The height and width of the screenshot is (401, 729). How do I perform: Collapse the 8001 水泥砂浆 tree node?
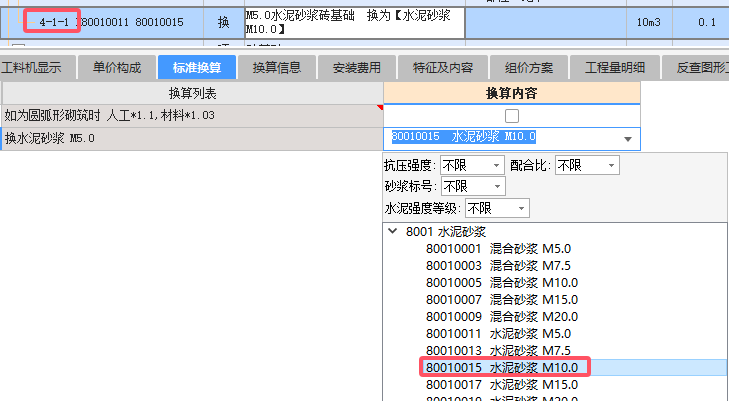(x=392, y=231)
